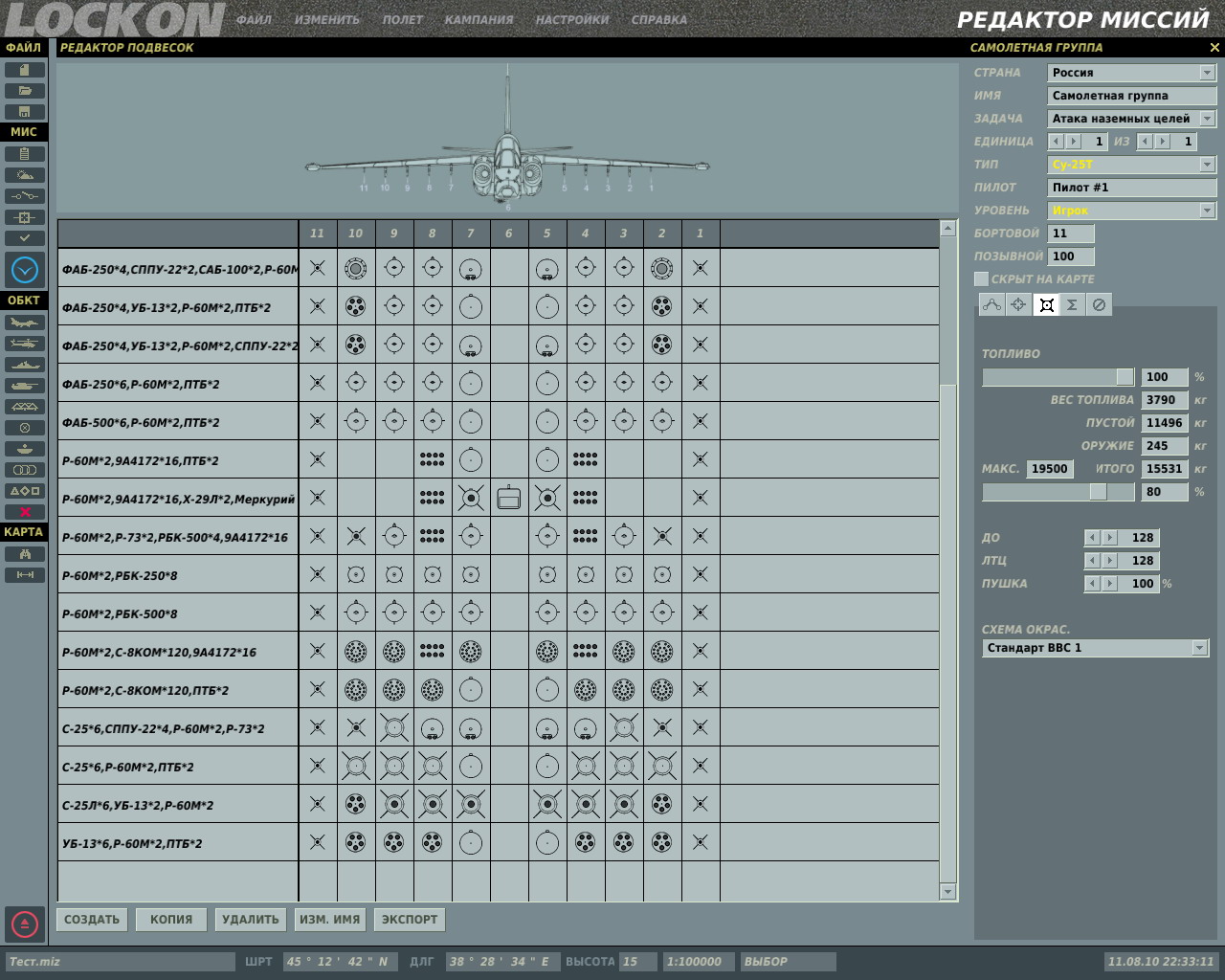This screenshot has height=980, width=1225.
Task: Save the mission with the floppy disk icon
Action: coord(25,112)
